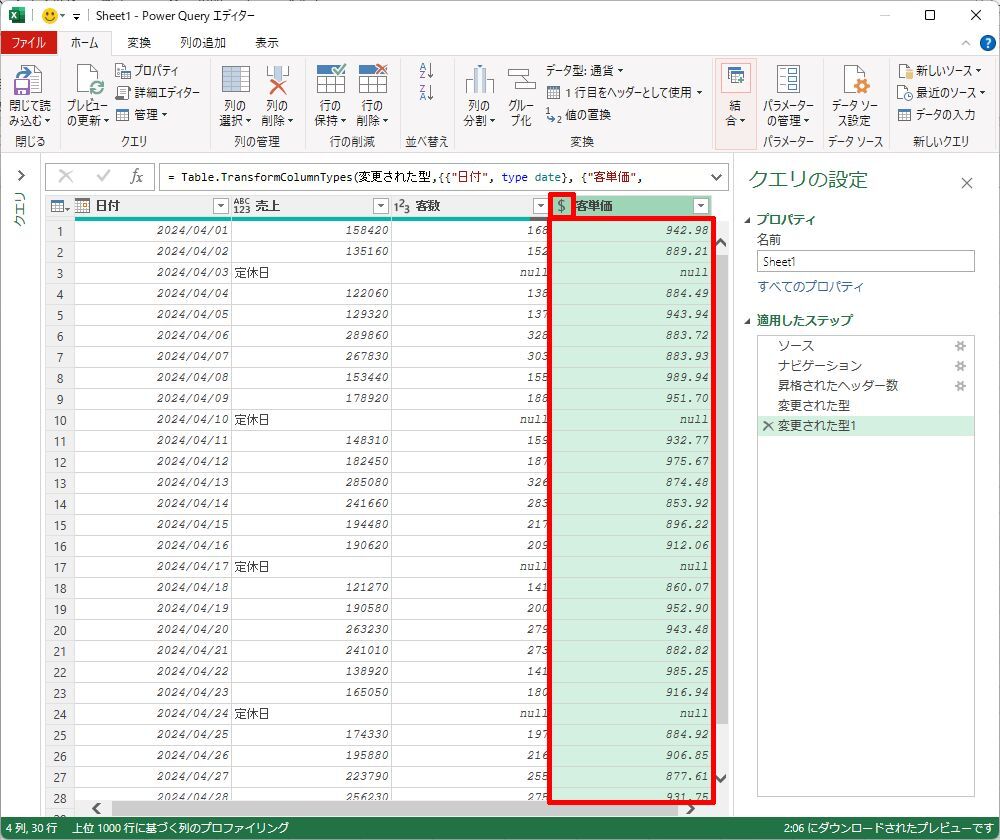Screen dimensions: 1000x840
Task: Collapse the プロパティ section in query settings
Action: click(x=748, y=220)
